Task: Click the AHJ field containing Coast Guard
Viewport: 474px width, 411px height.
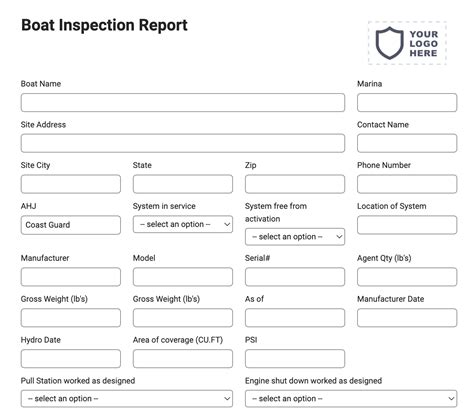Action: [x=71, y=225]
